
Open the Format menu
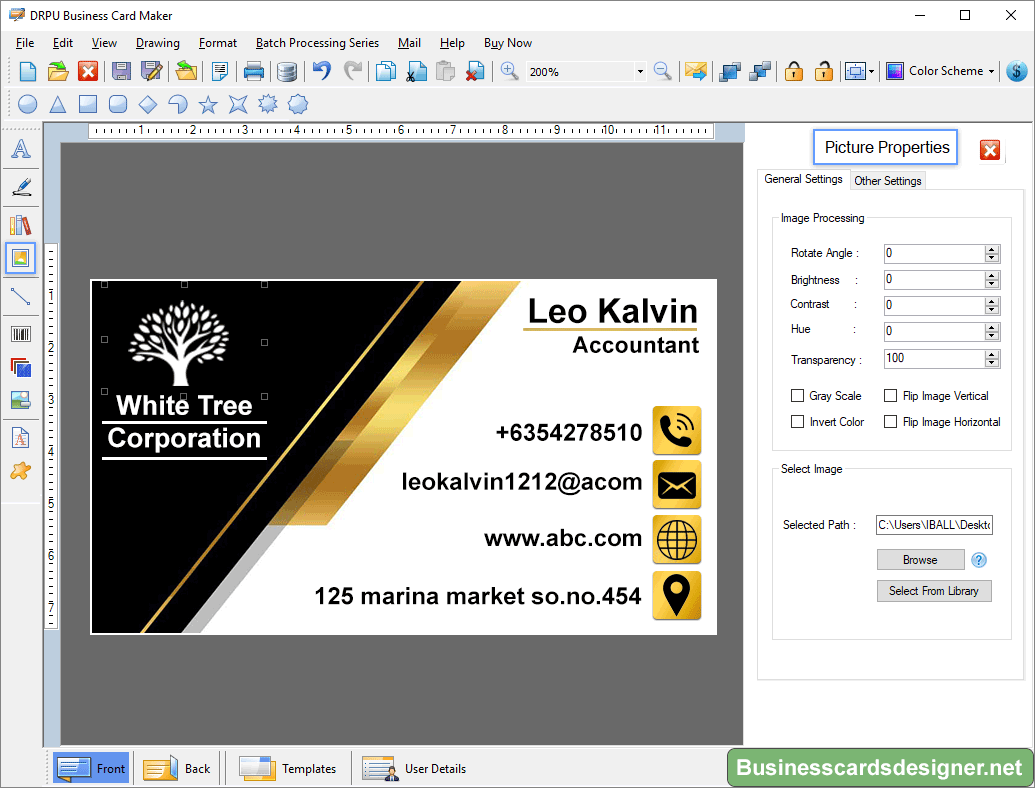point(218,43)
